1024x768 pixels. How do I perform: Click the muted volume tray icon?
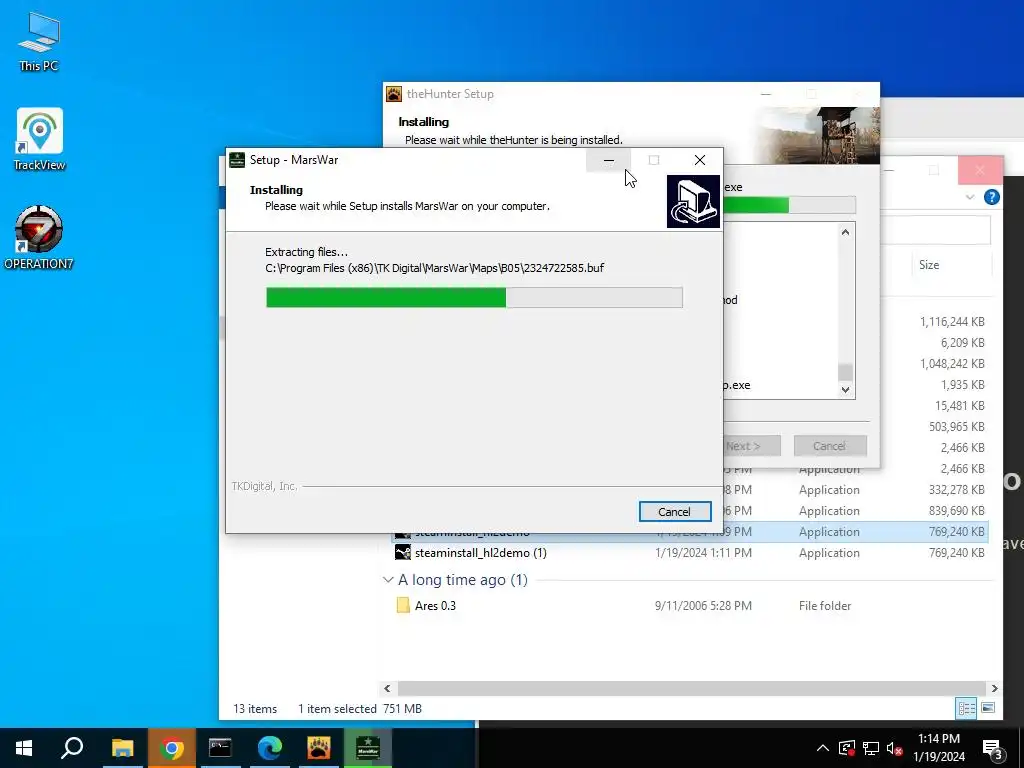coord(895,748)
